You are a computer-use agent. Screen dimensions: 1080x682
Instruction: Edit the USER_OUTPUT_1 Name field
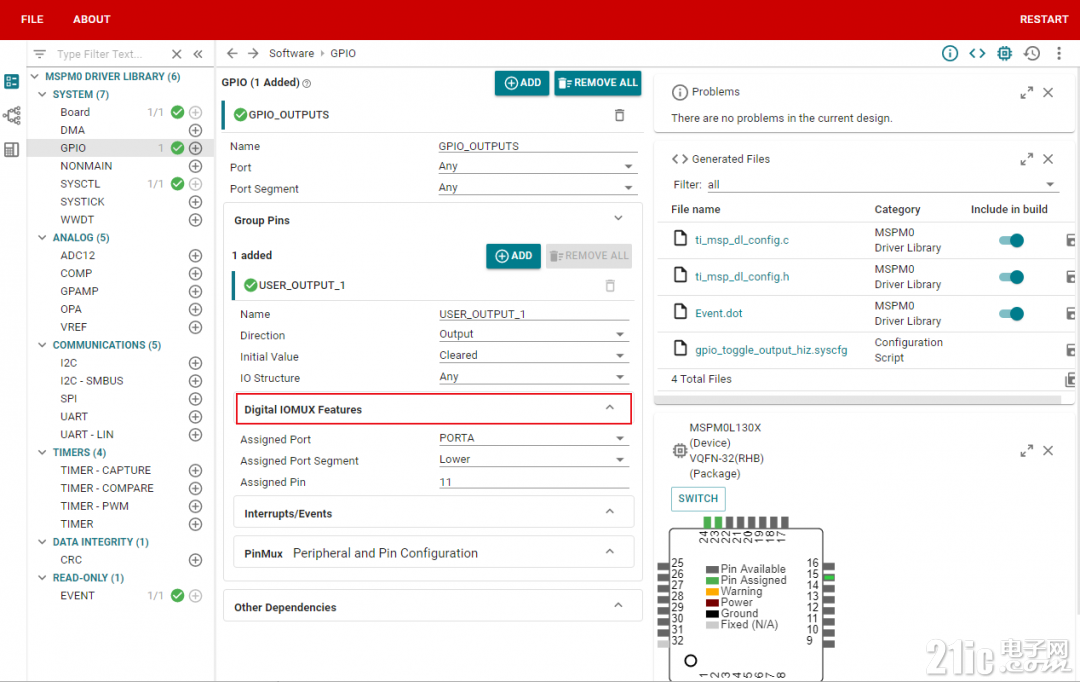pos(534,314)
